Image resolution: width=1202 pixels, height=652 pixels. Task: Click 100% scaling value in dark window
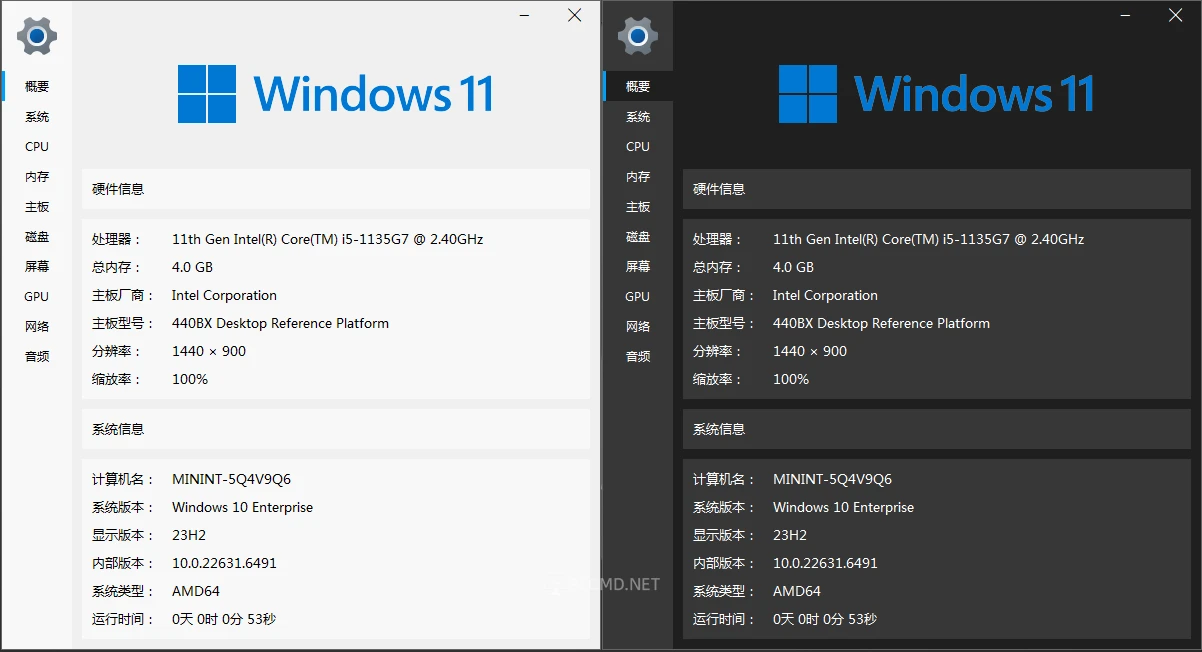(791, 380)
